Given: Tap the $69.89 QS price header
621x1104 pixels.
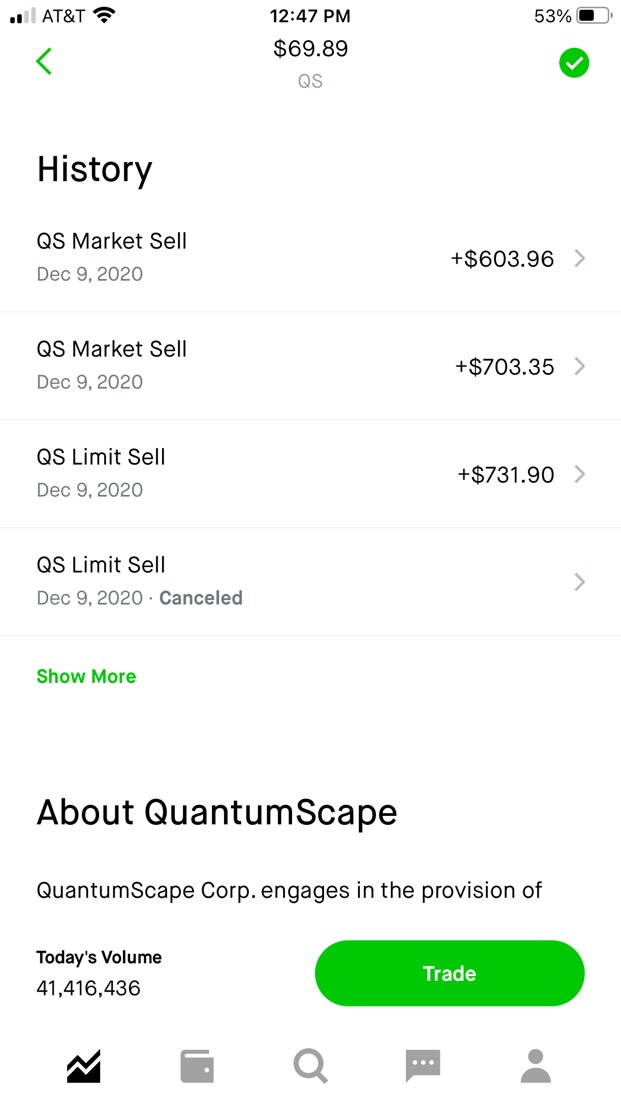Looking at the screenshot, I should coord(310,63).
